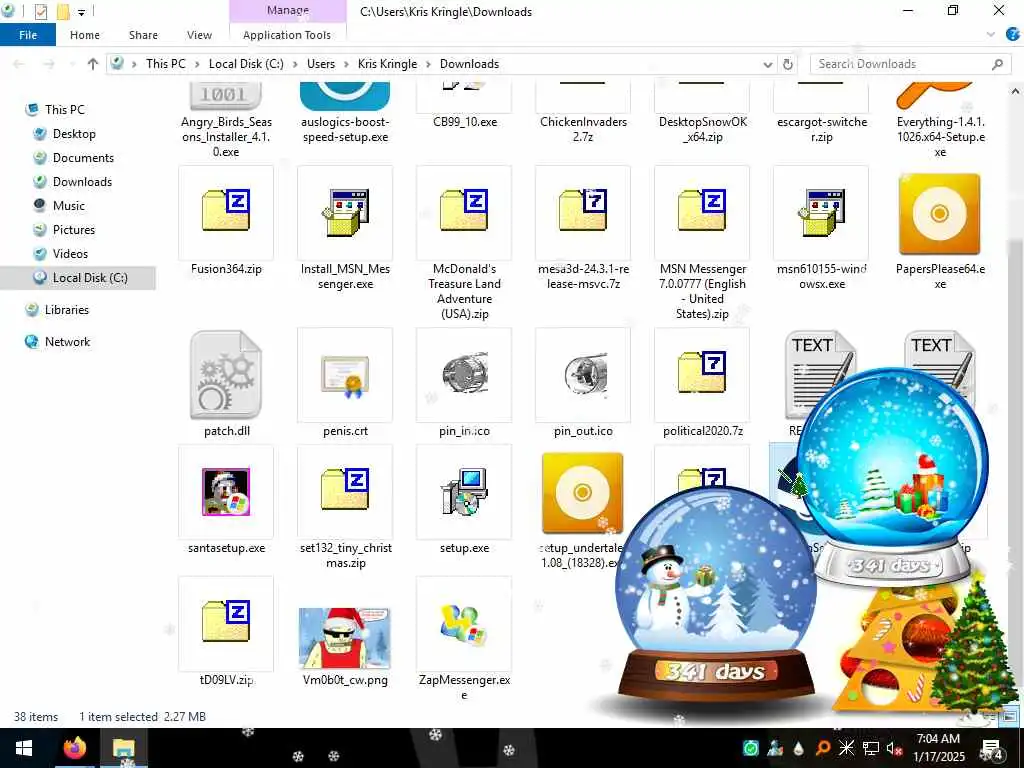Open Customize Quick Access Toolbar dropdown
Screen dimensions: 1024x768
[82, 12]
